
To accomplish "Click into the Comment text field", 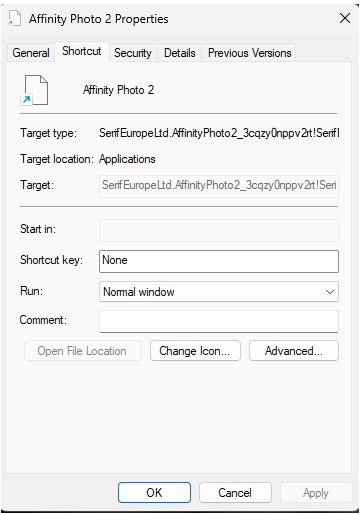I will (219, 321).
